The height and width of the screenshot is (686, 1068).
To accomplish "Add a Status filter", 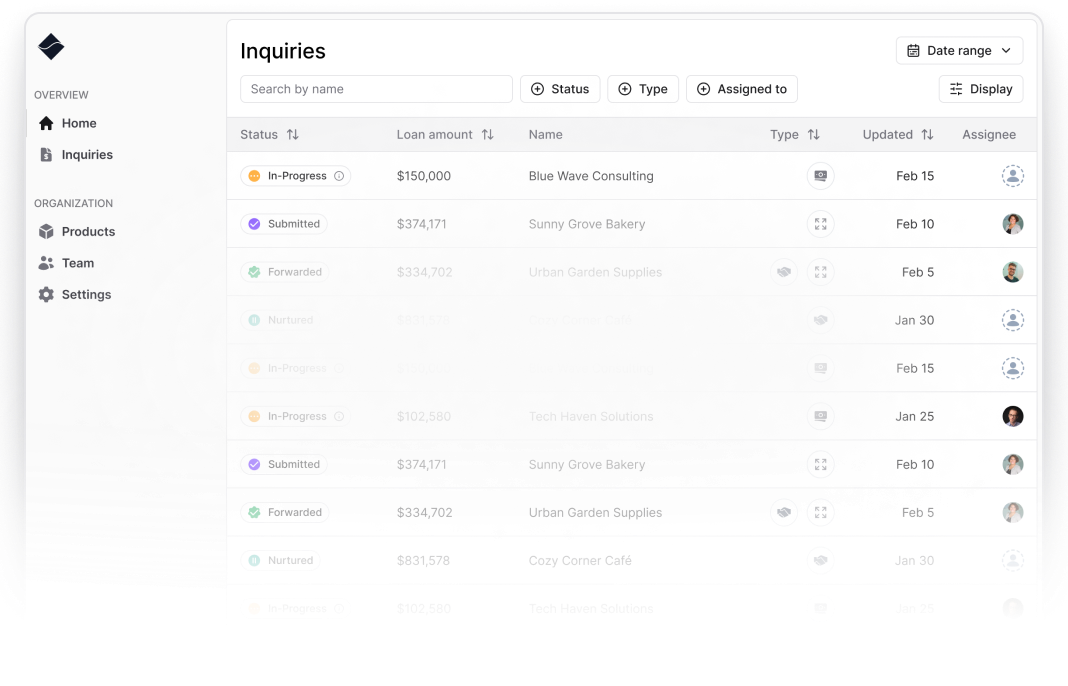I will 560,89.
